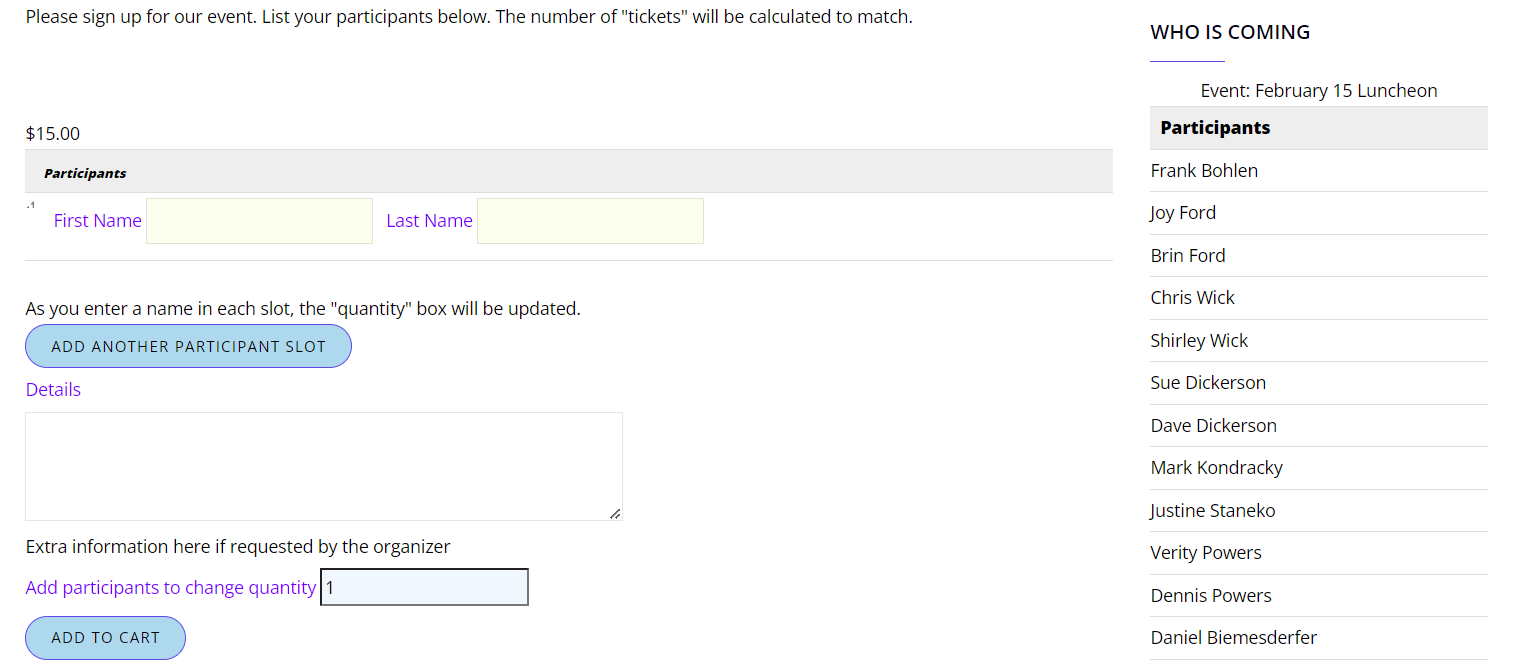Select Frank Bohlen in the participants list
This screenshot has height=664, width=1527.
(x=1204, y=171)
